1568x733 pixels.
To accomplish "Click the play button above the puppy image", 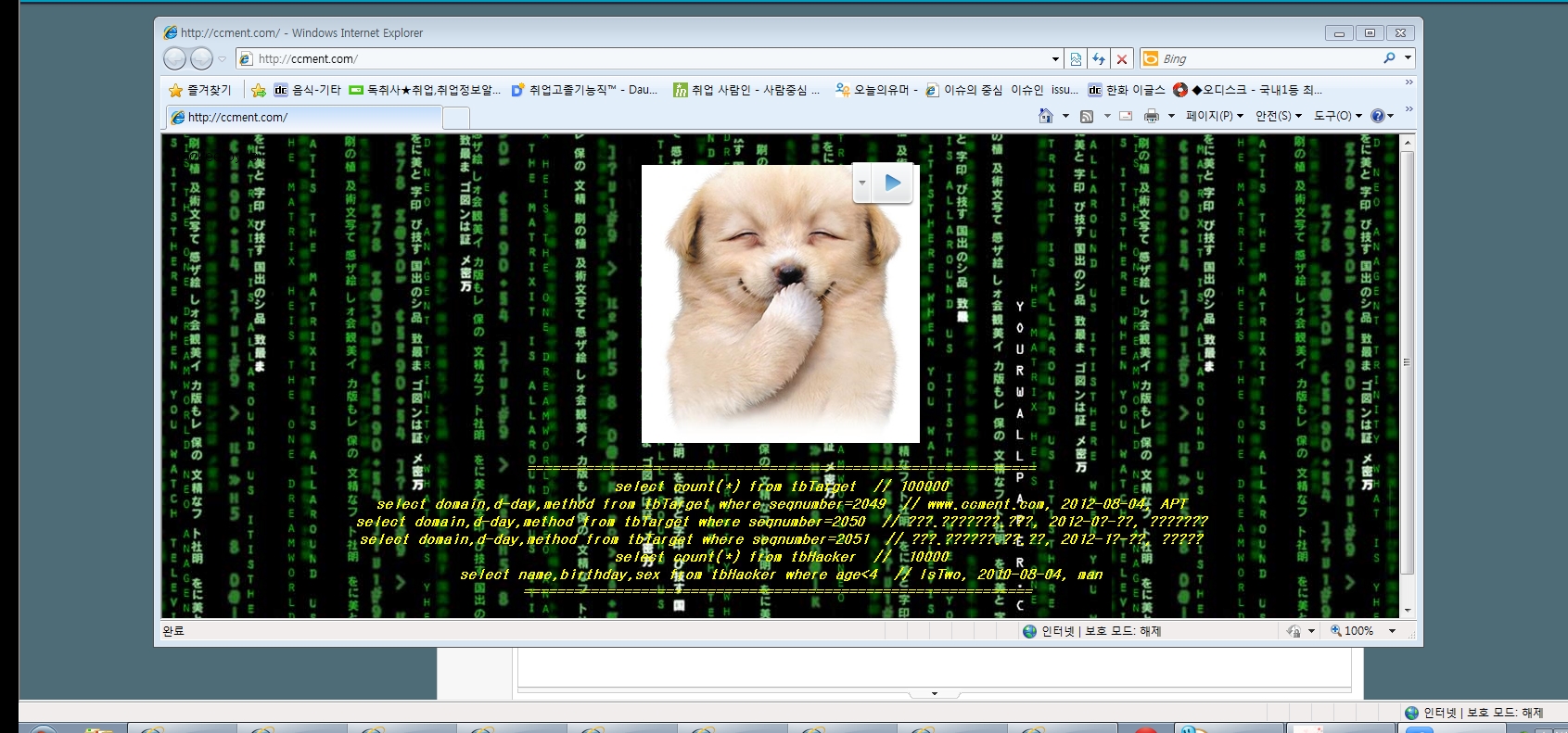I will [893, 183].
